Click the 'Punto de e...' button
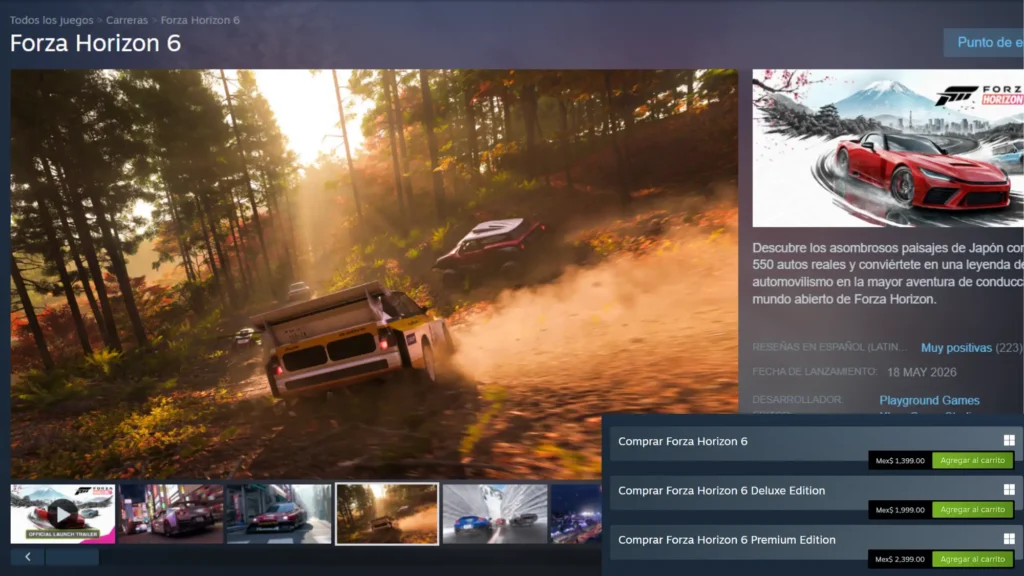1024x576 pixels. 984,42
